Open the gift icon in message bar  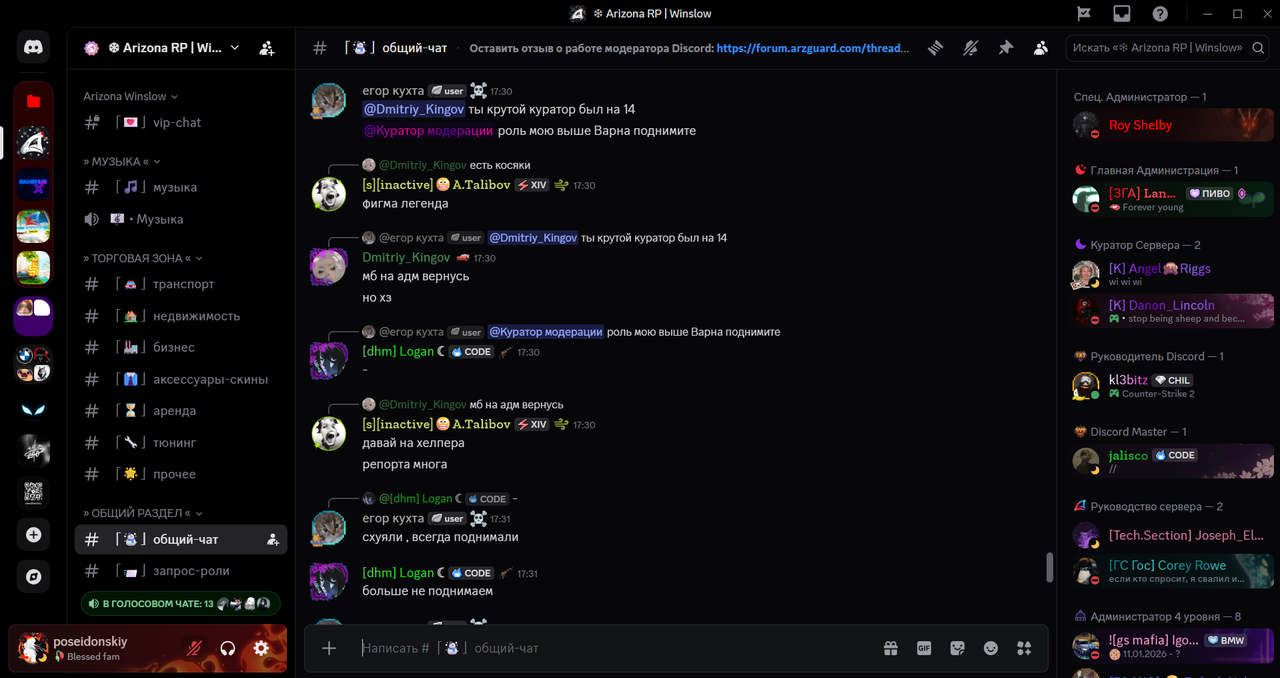[891, 648]
